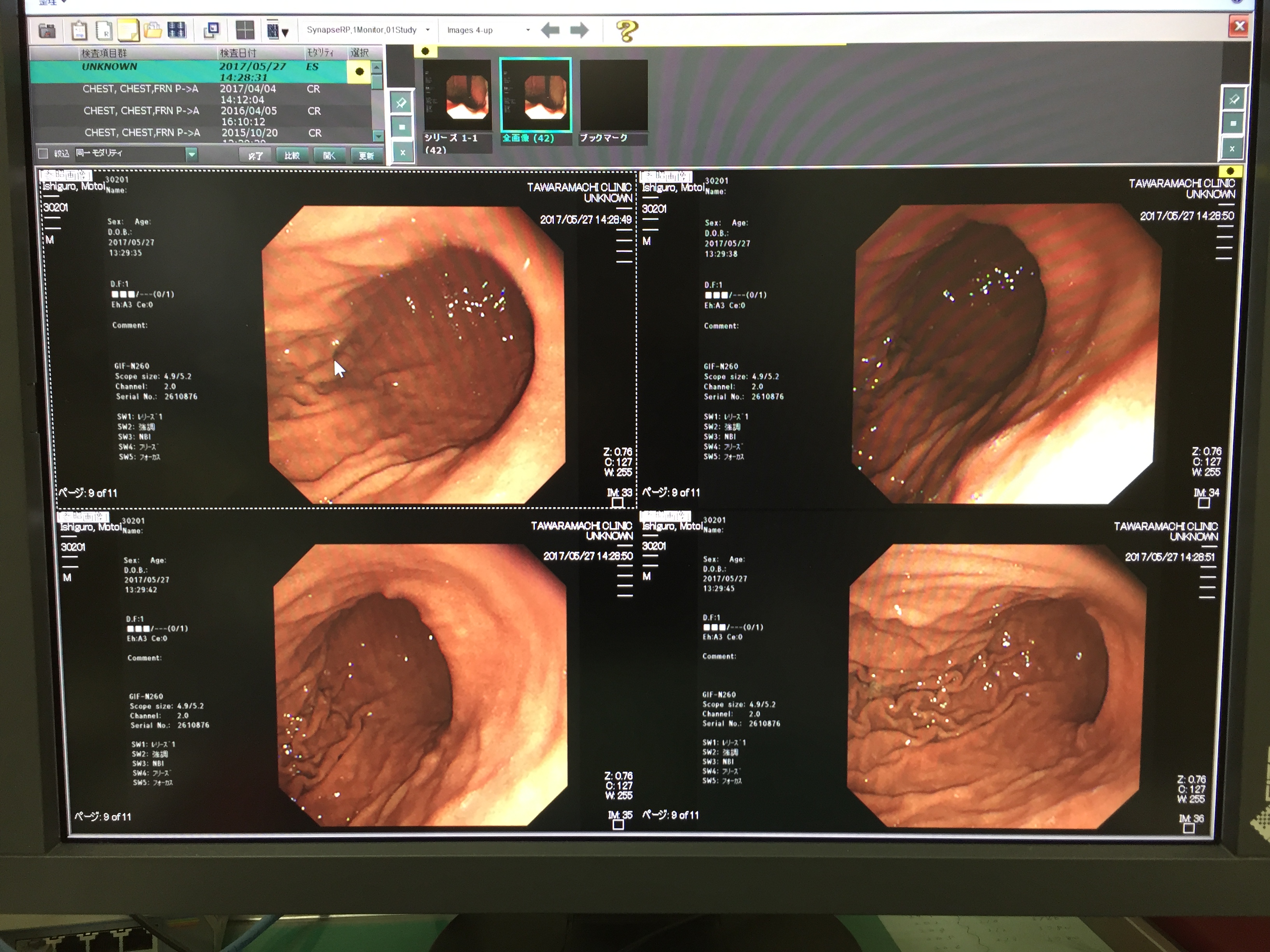This screenshot has width=1270, height=952.
Task: Pin the right side panel icon
Action: pos(1234,99)
